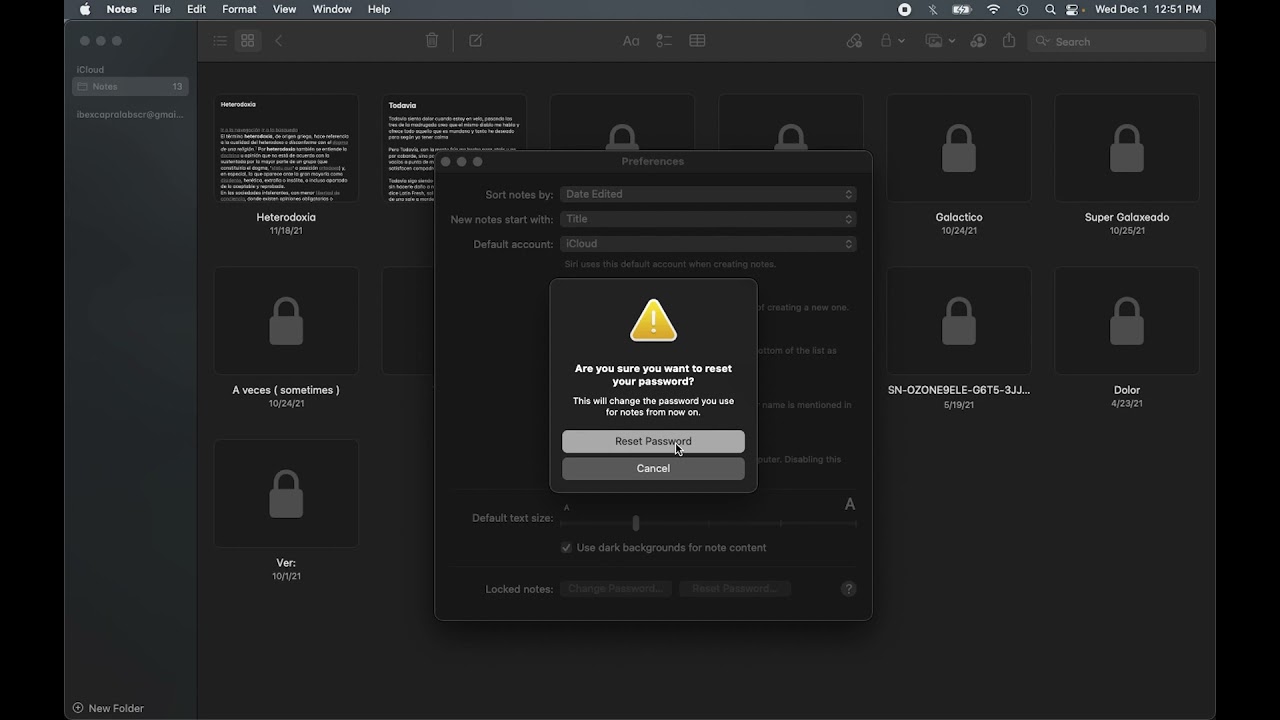The width and height of the screenshot is (1280, 720).
Task: Click the Preferences help question mark
Action: 848,589
